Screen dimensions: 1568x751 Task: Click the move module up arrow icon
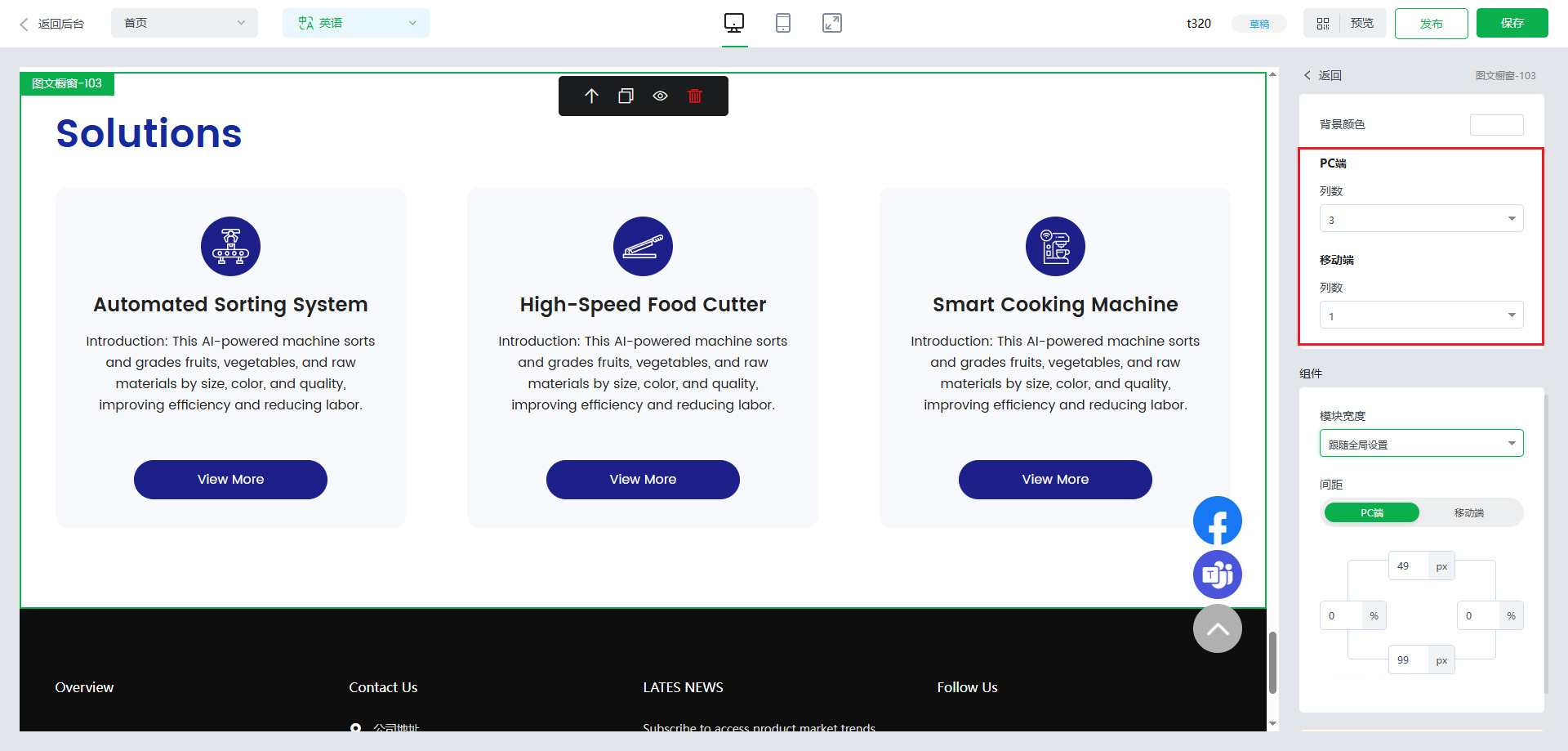592,96
